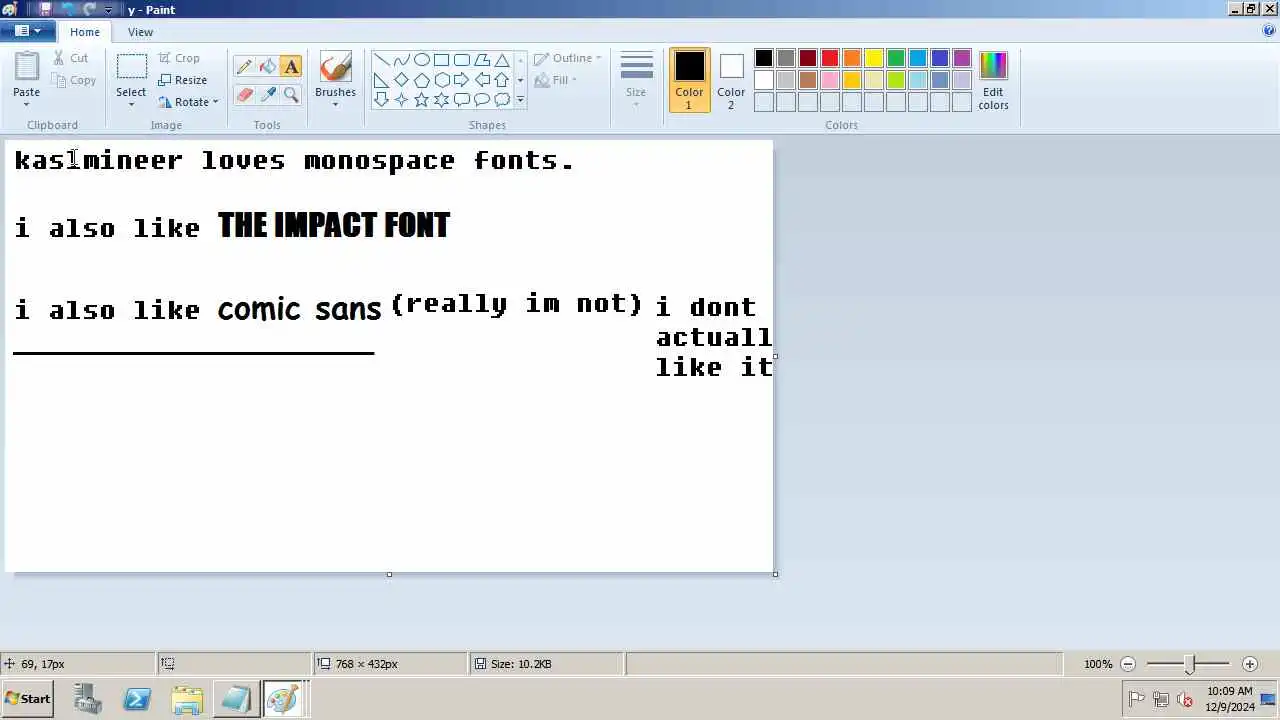Expand the Shapes gallery More arrow
This screenshot has height=720, width=1280.
[520, 100]
